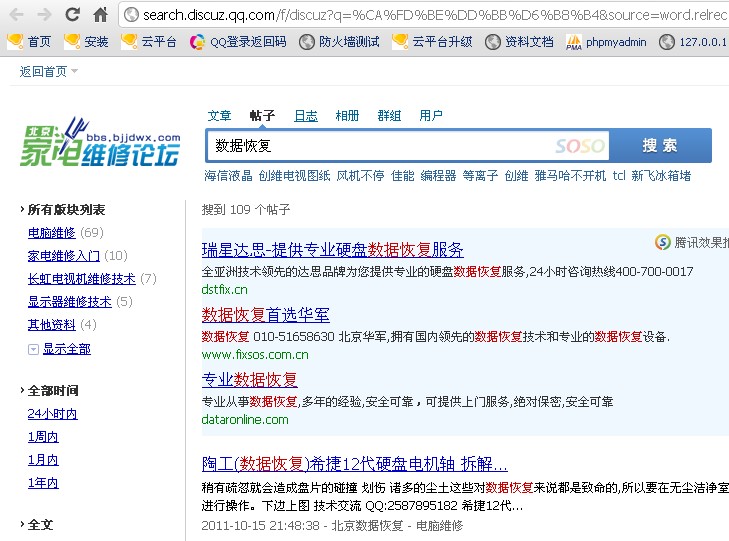Open the 云平台升级 bookmark

click(x=432, y=42)
